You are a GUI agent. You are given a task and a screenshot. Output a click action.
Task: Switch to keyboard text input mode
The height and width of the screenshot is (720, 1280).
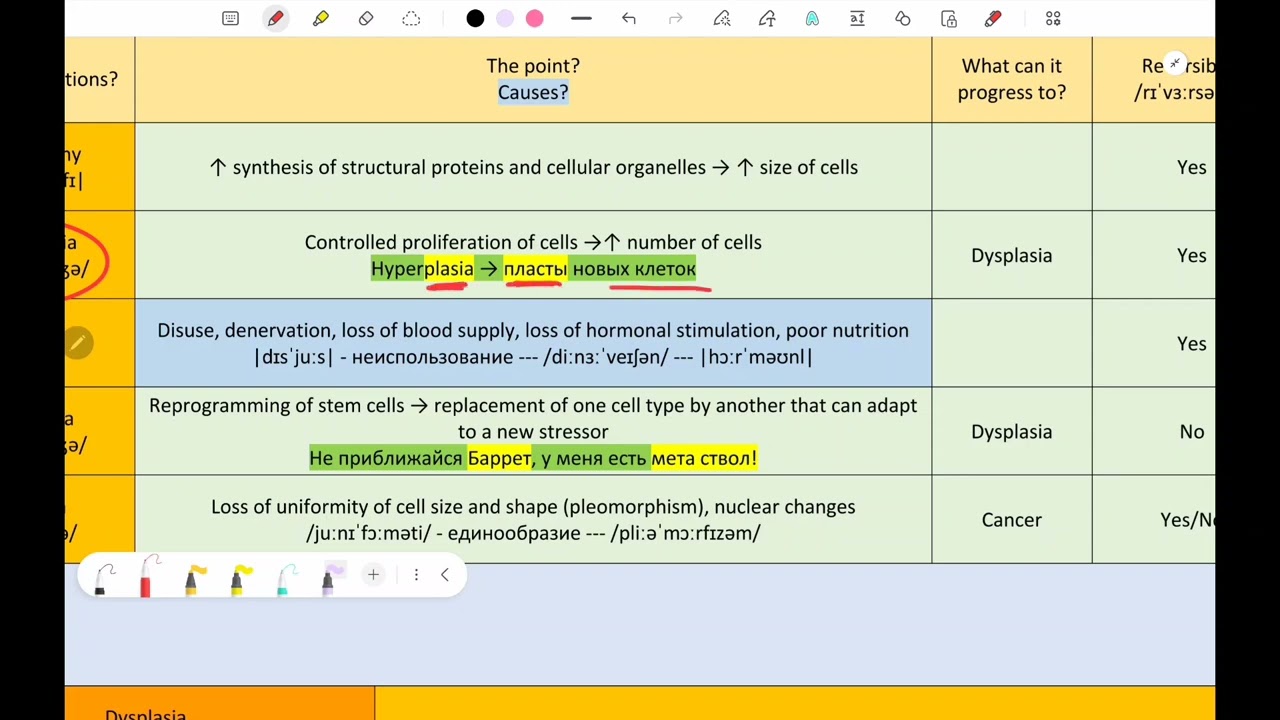[x=231, y=19]
